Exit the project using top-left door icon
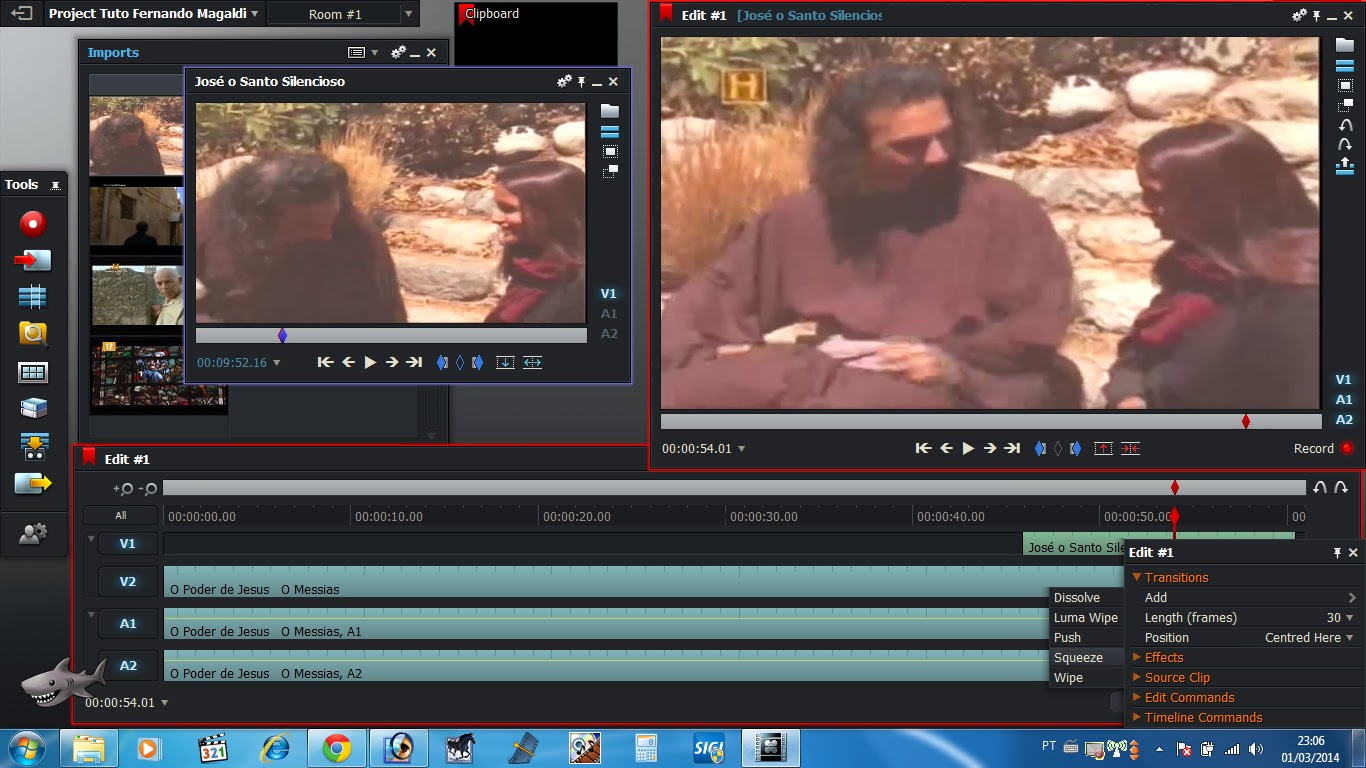Screen dimensions: 1366x768 (x=21, y=14)
